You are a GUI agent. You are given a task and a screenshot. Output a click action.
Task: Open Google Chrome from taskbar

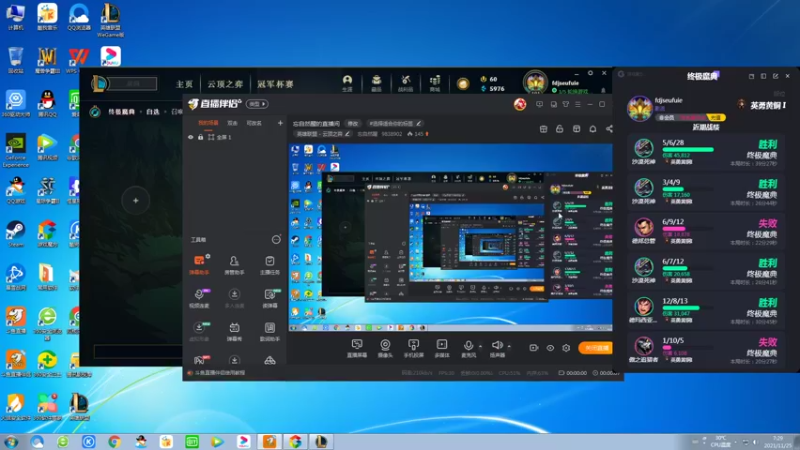pos(114,441)
